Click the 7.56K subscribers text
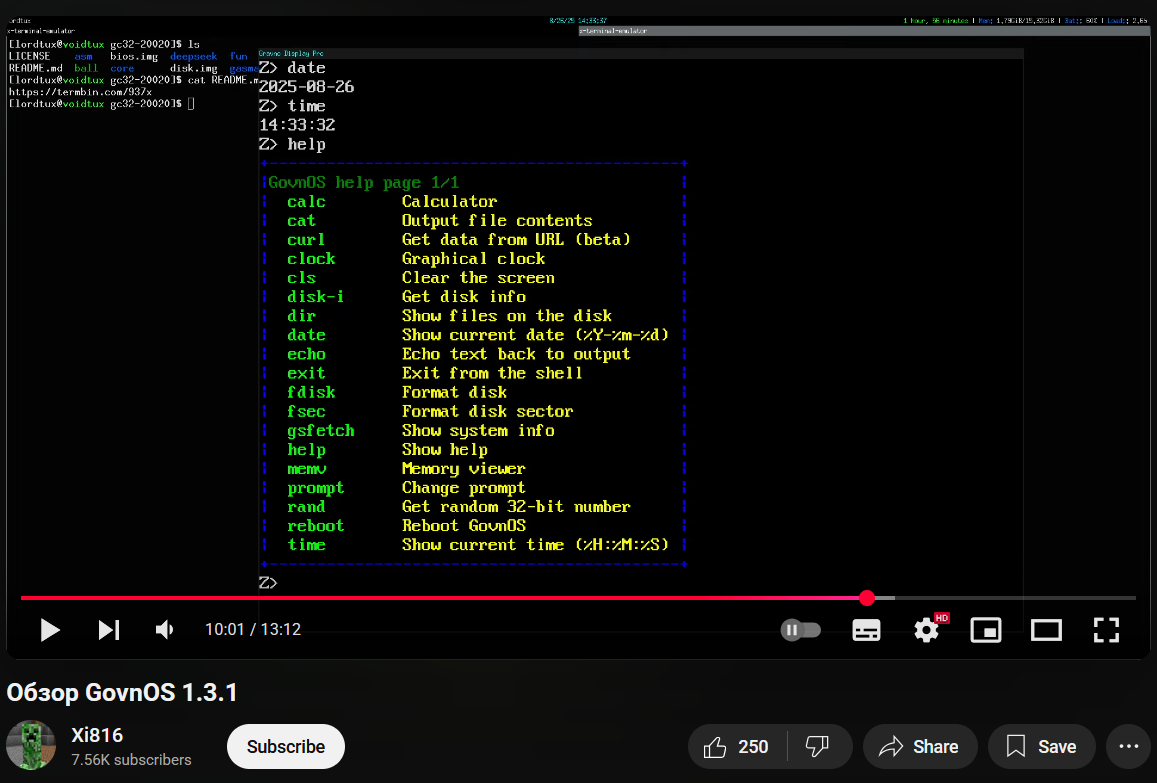This screenshot has height=783, width=1157. [x=131, y=759]
